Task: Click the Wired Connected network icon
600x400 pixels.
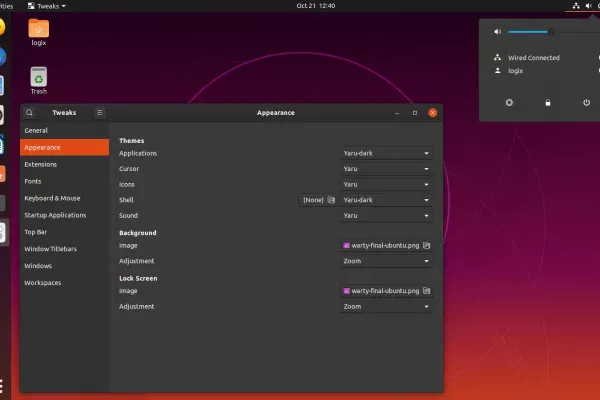Action: pyautogui.click(x=497, y=57)
